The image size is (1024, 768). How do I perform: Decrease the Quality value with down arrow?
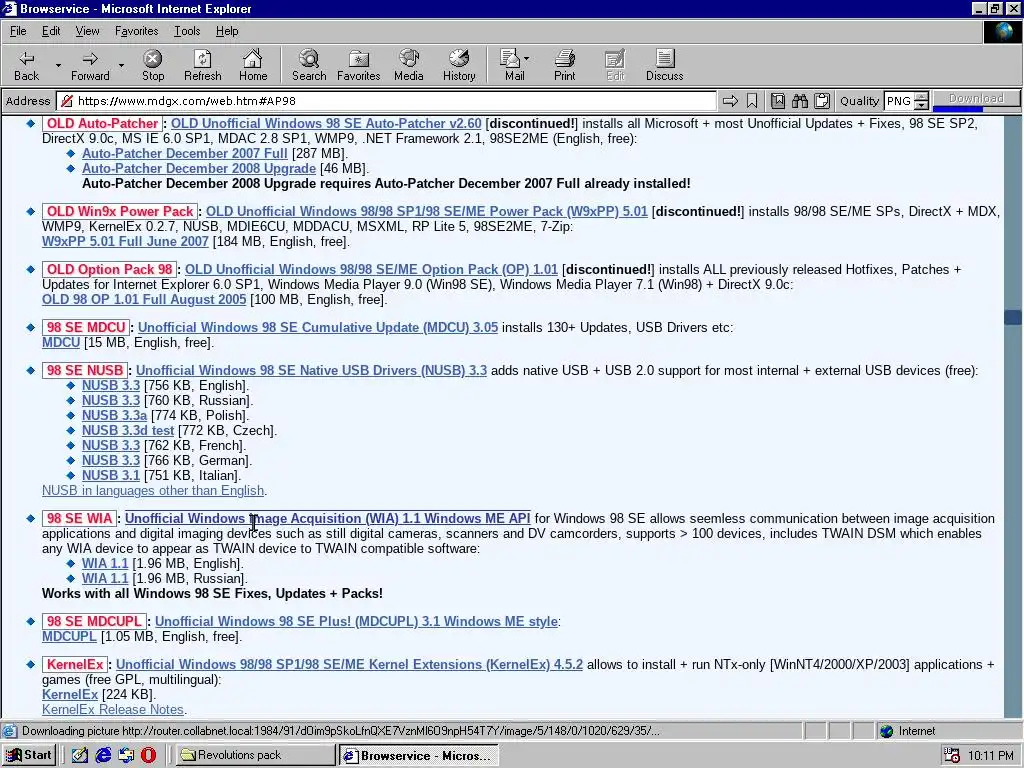click(x=921, y=105)
